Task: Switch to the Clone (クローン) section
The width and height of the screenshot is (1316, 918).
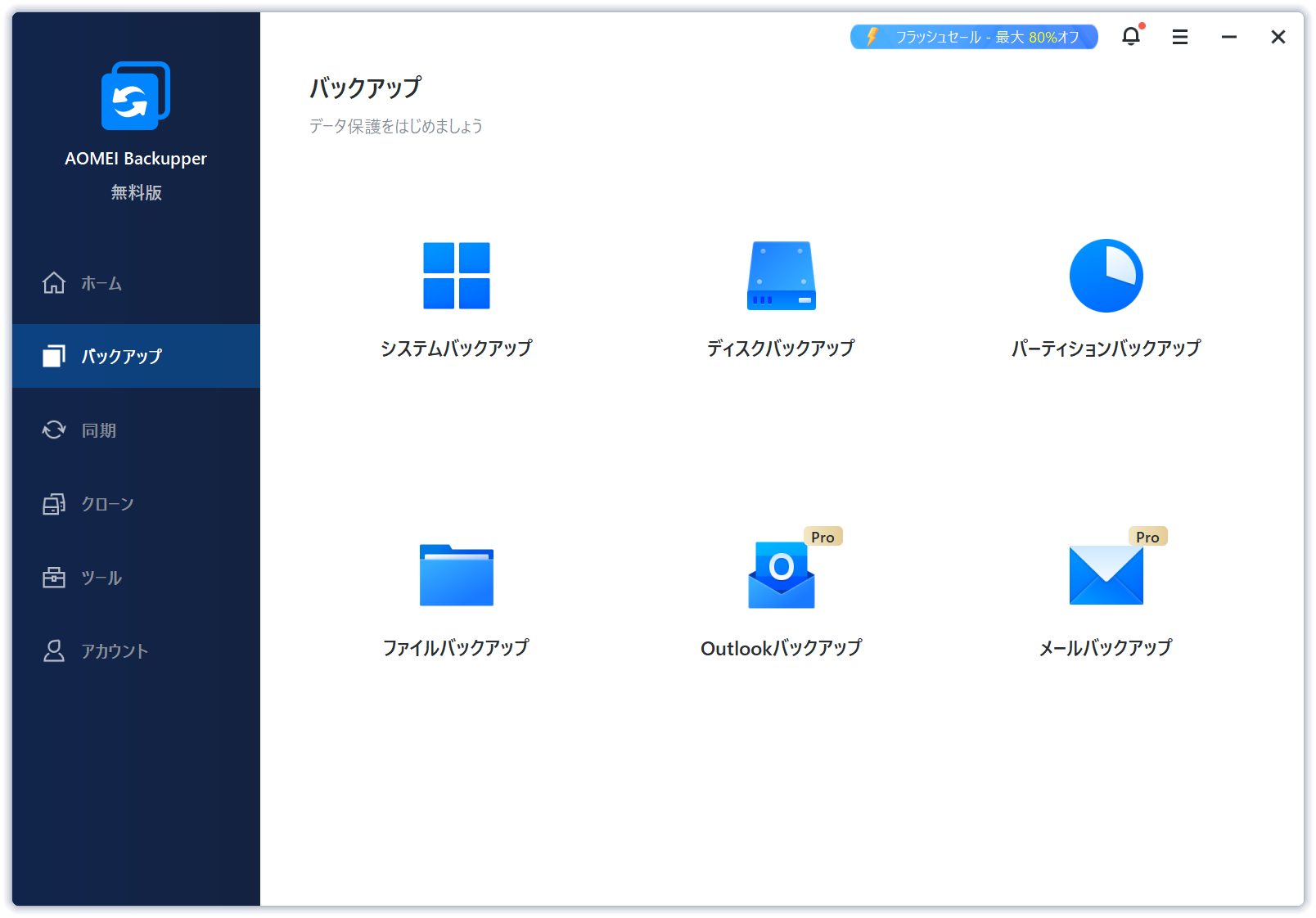Action: pos(106,503)
